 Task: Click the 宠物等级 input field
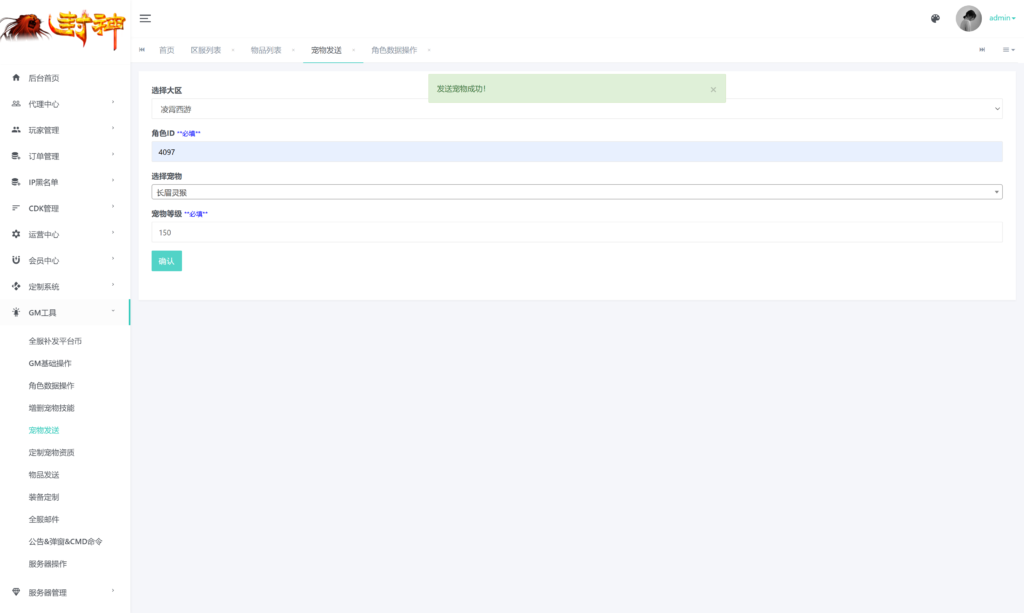pyautogui.click(x=576, y=232)
